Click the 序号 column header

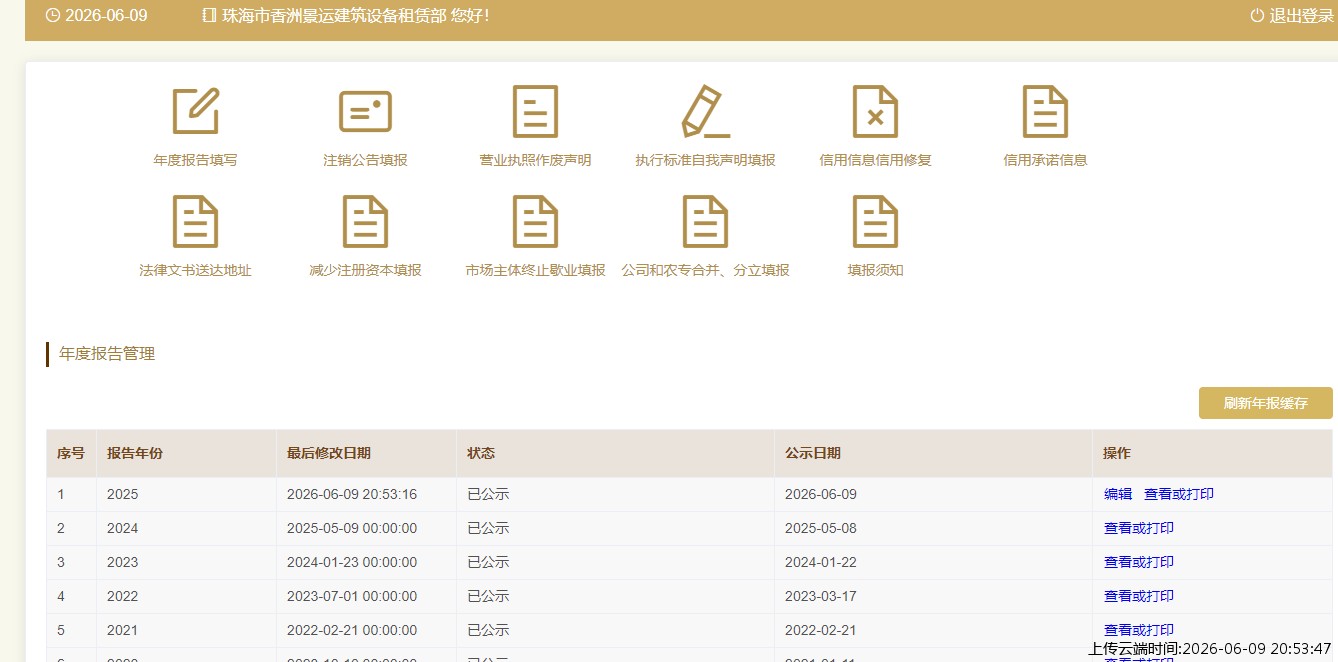point(71,453)
